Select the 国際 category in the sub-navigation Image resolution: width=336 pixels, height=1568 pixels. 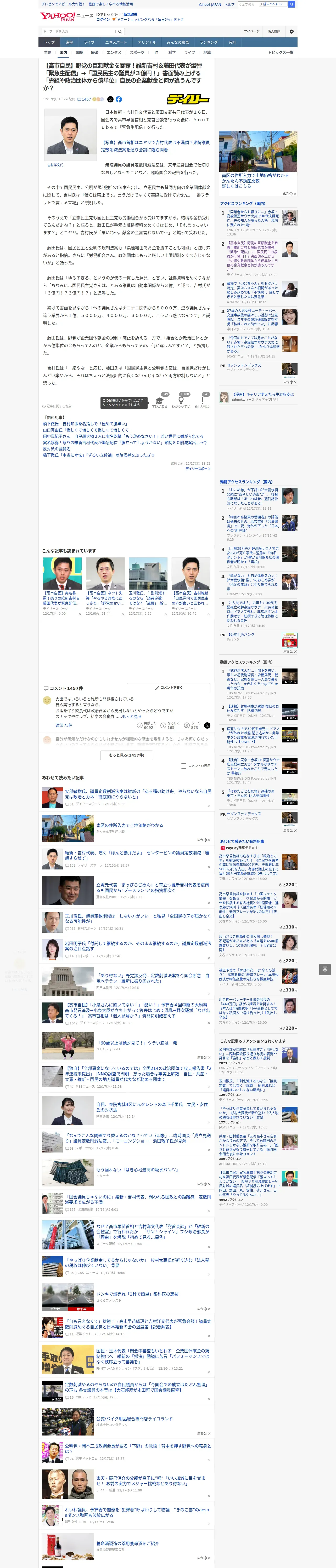[79, 52]
